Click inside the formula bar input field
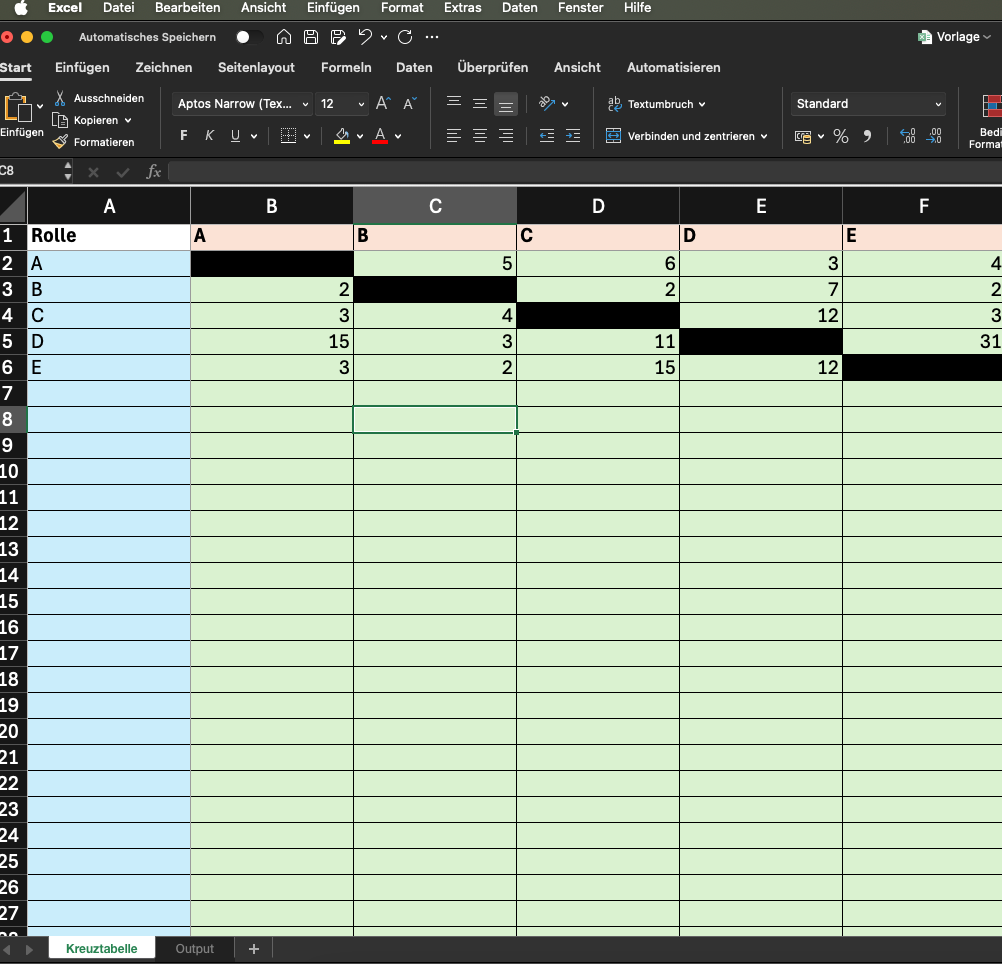This screenshot has width=1002, height=964. pyautogui.click(x=585, y=171)
